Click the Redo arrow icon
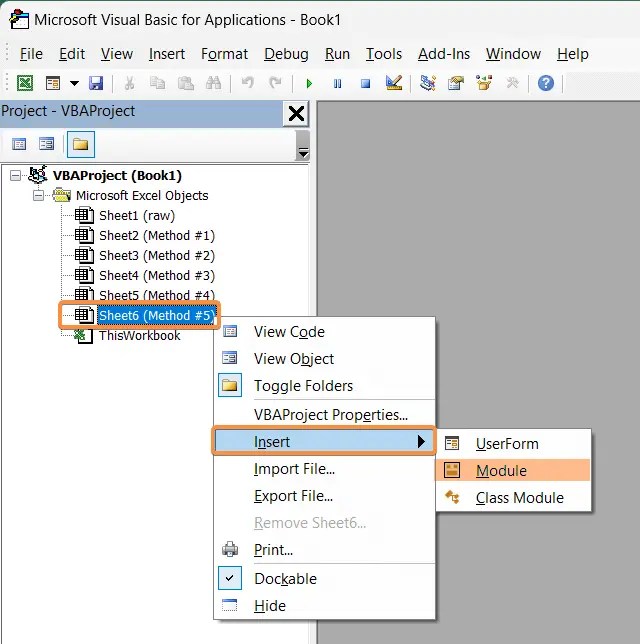 point(275,83)
